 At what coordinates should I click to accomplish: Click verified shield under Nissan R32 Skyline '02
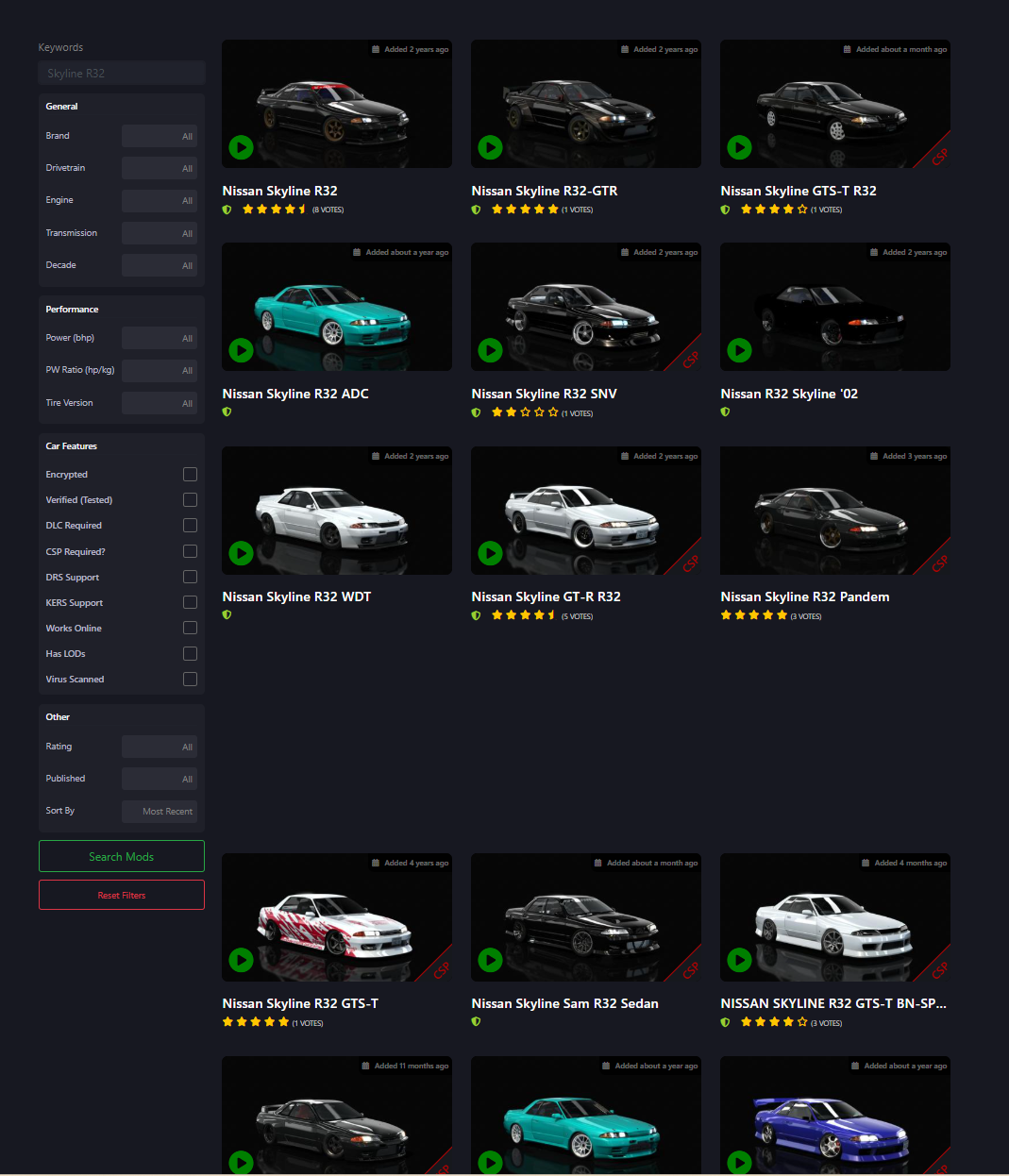pyautogui.click(x=725, y=412)
